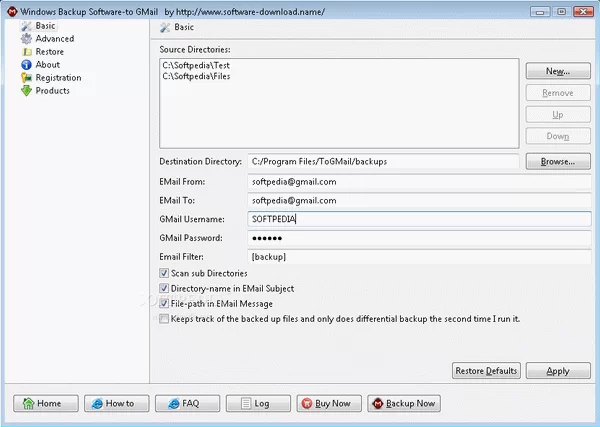The image size is (600, 427).
Task: Start backup with Backup Now button
Action: tap(404, 403)
